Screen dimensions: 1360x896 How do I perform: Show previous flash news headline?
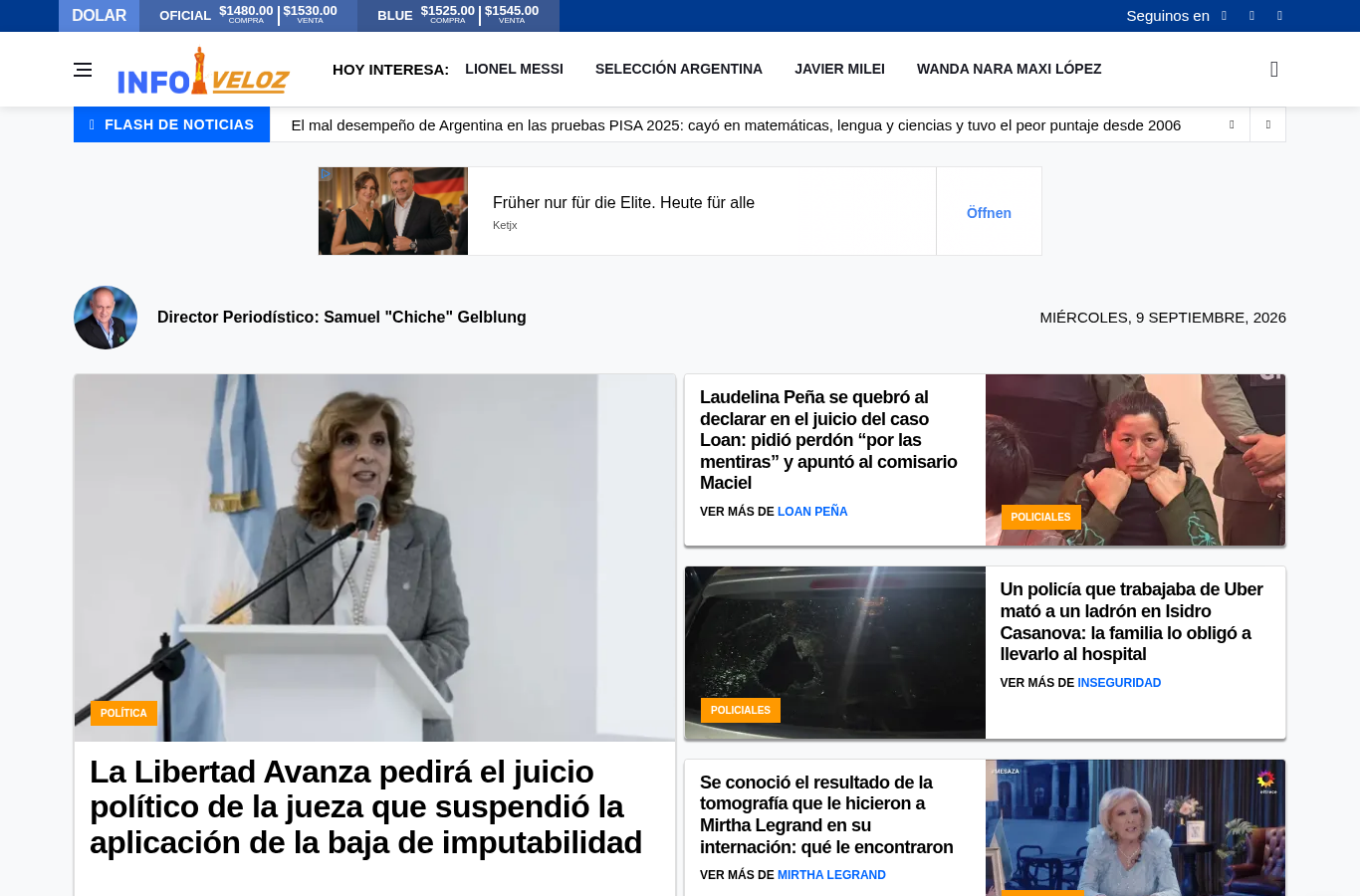click(1232, 124)
